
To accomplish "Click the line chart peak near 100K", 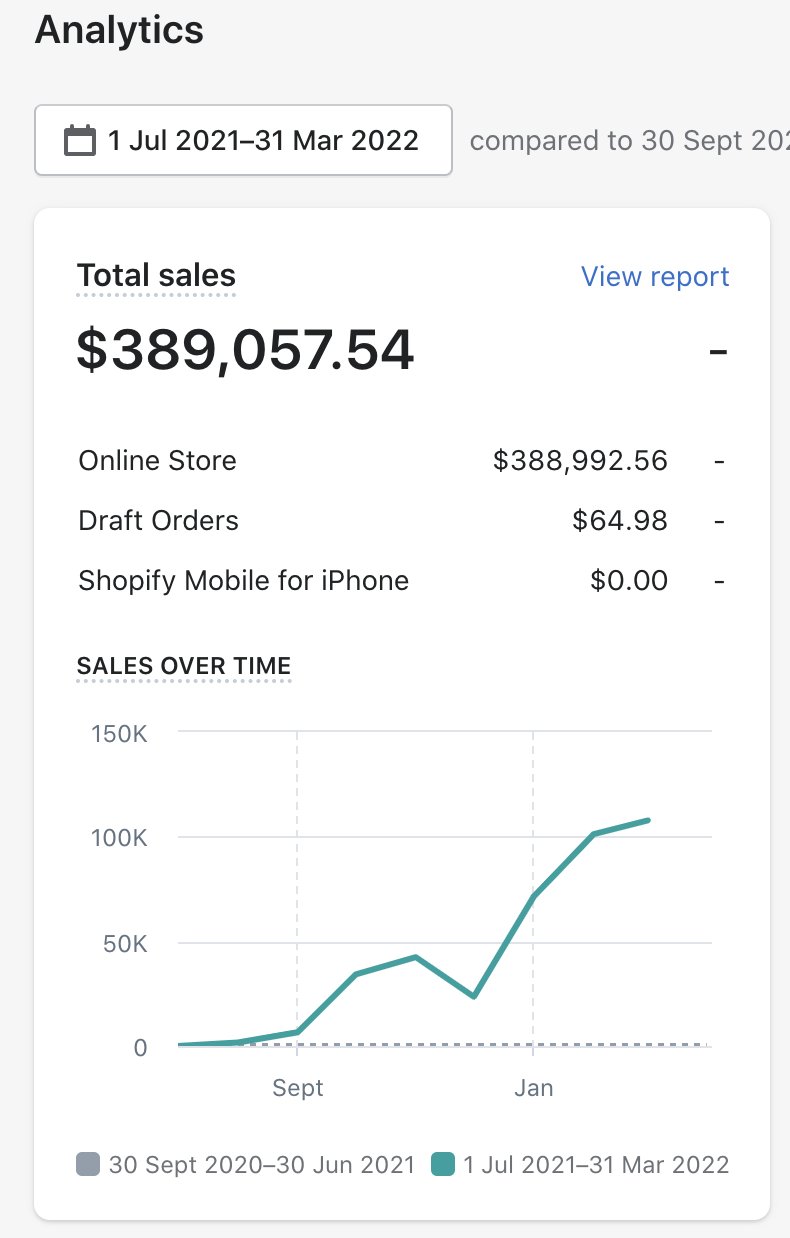I will point(649,820).
